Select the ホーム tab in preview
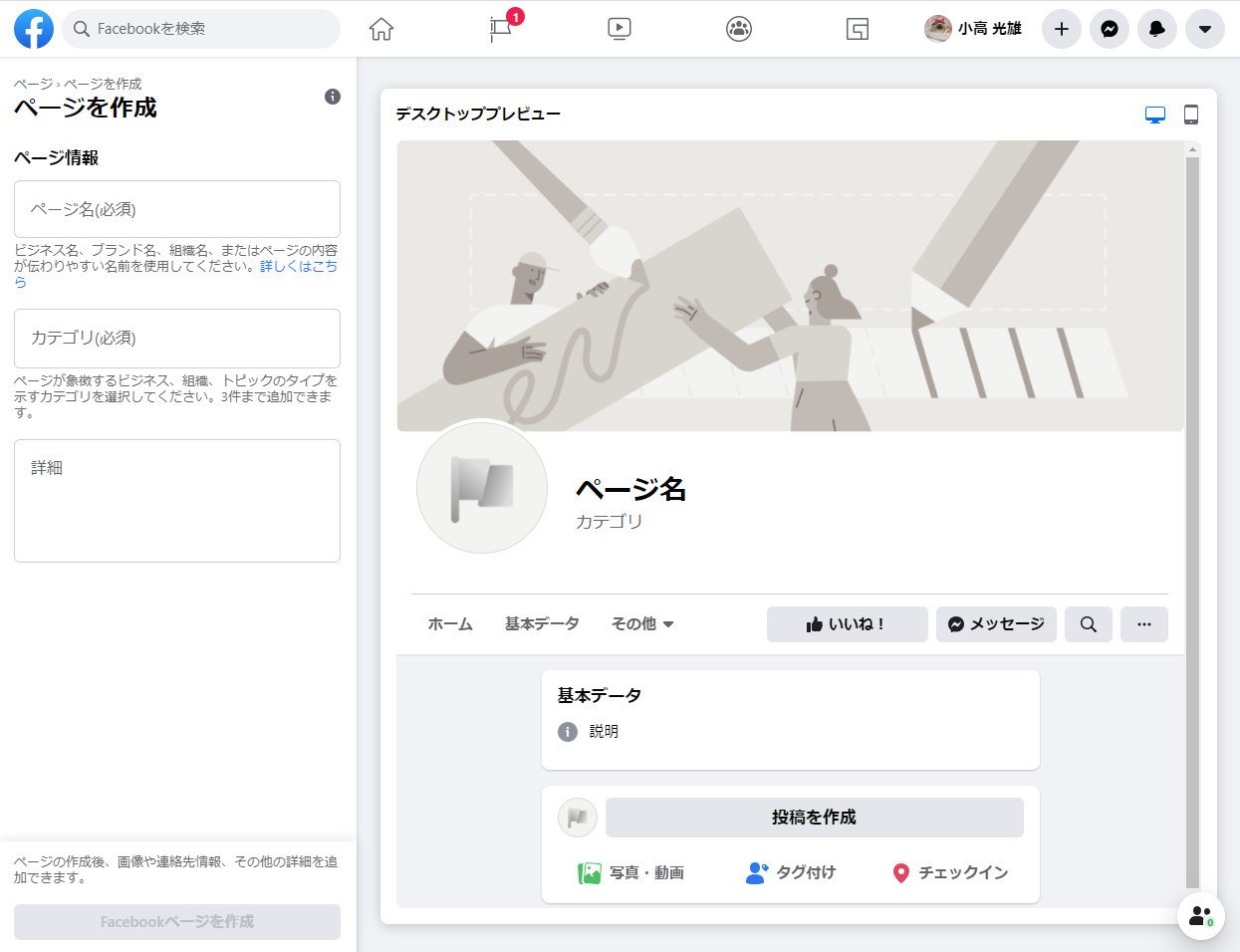The width and height of the screenshot is (1240, 952). pos(450,624)
